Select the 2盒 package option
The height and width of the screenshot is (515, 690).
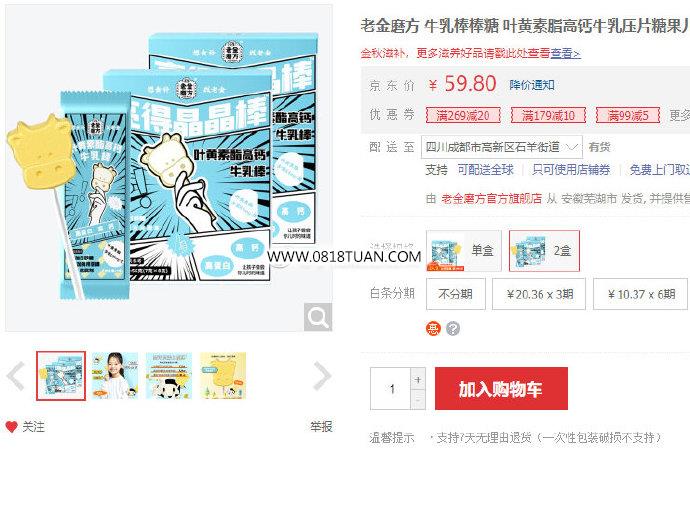point(544,250)
